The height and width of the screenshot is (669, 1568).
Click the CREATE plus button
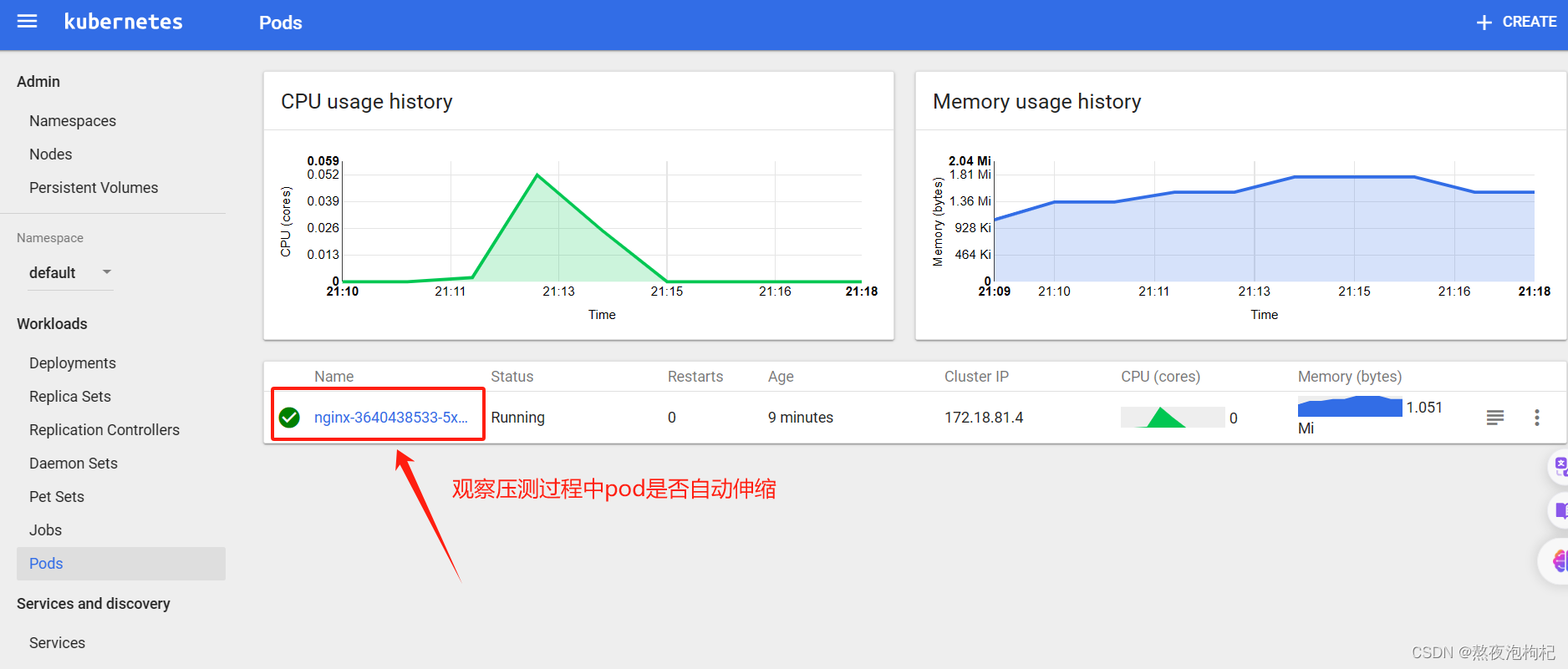coord(1515,23)
